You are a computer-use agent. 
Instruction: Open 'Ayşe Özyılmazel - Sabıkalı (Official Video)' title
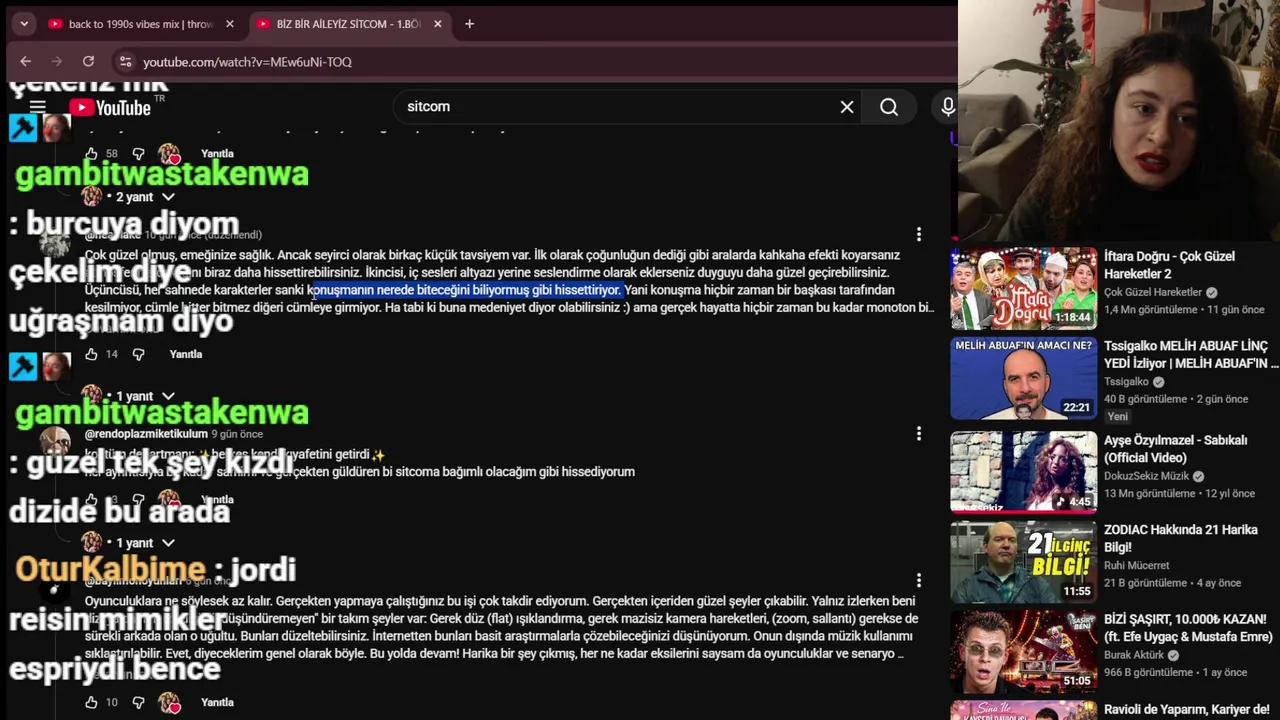pos(1175,449)
